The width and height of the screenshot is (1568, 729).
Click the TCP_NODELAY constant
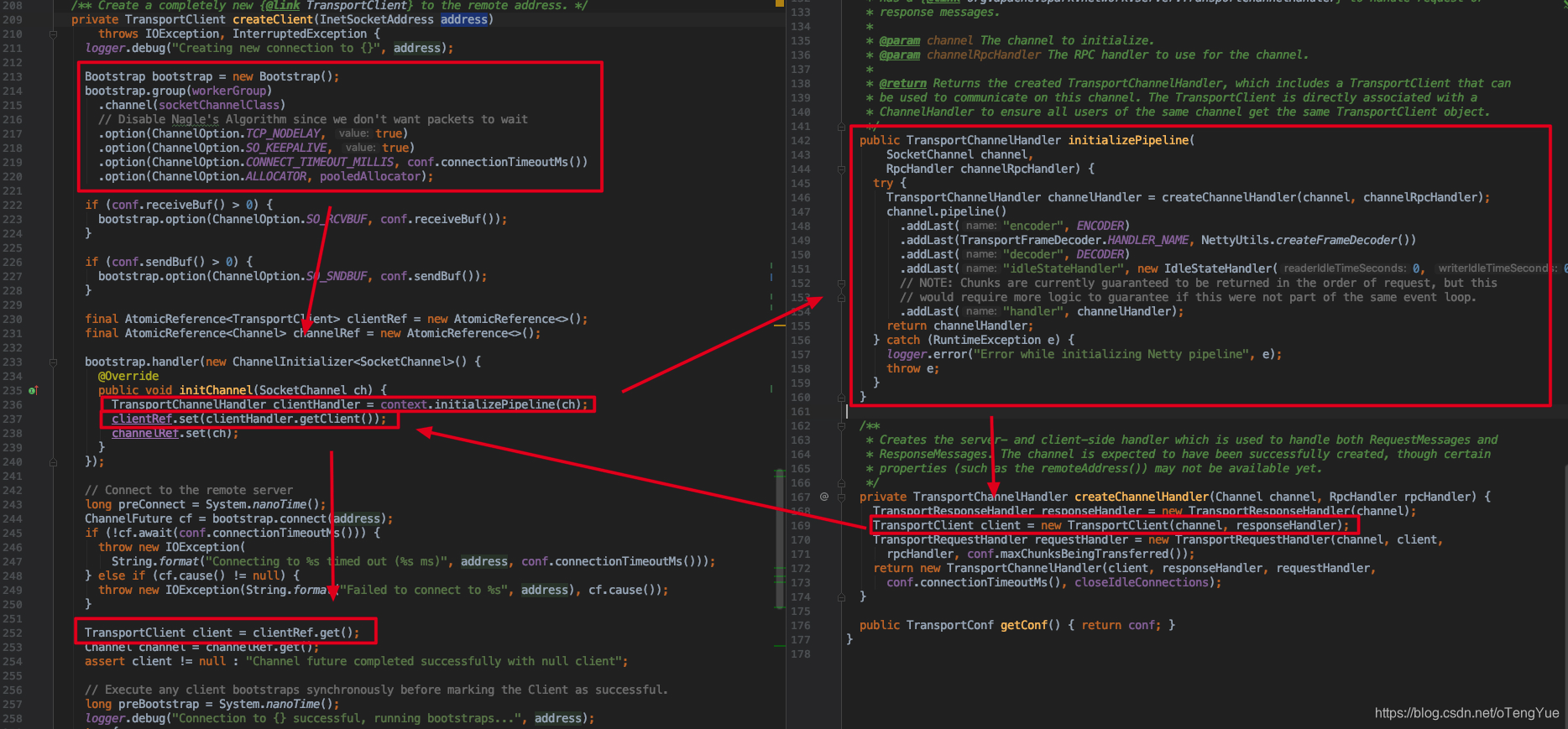pos(283,133)
